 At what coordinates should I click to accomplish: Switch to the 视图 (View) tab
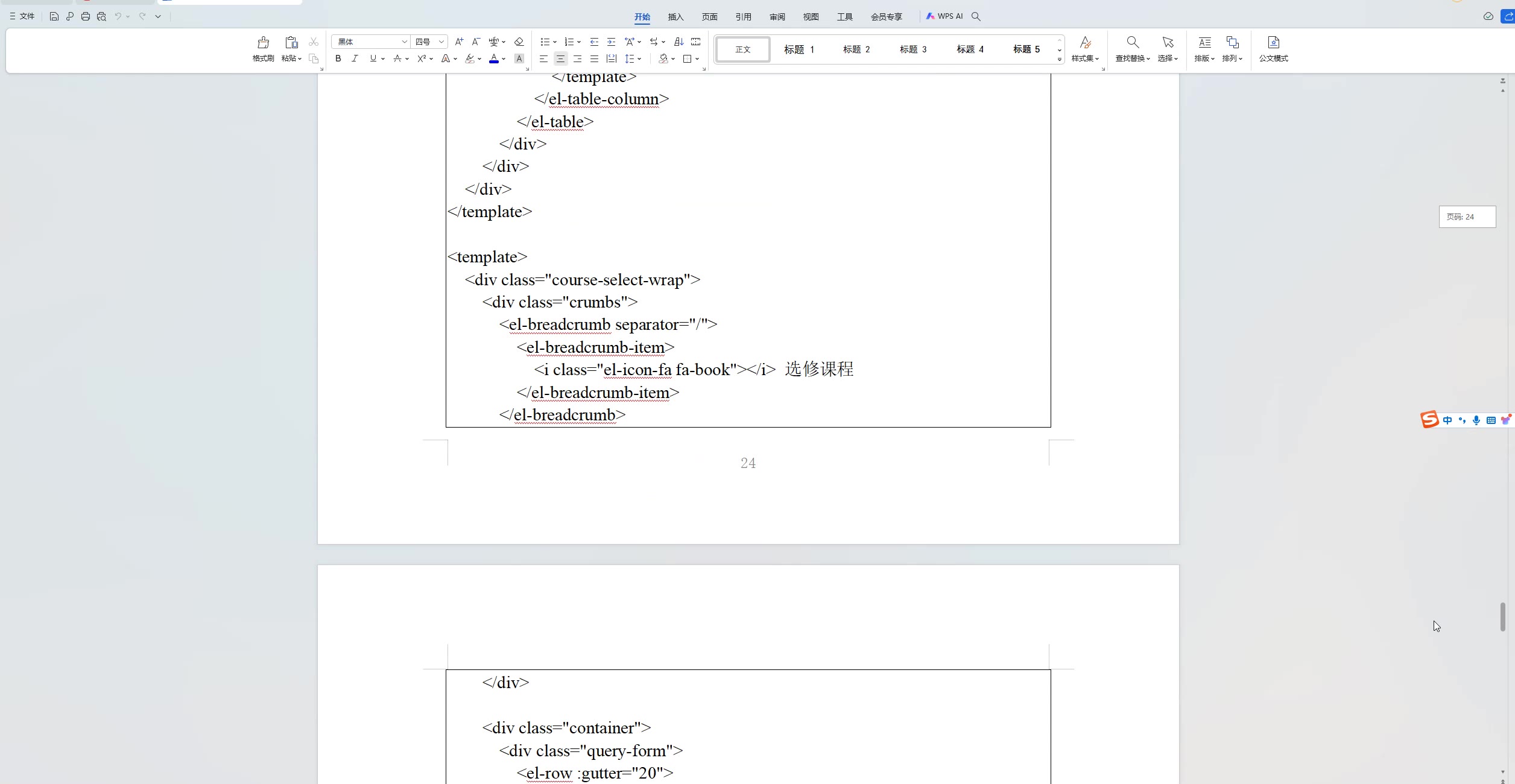tap(811, 17)
